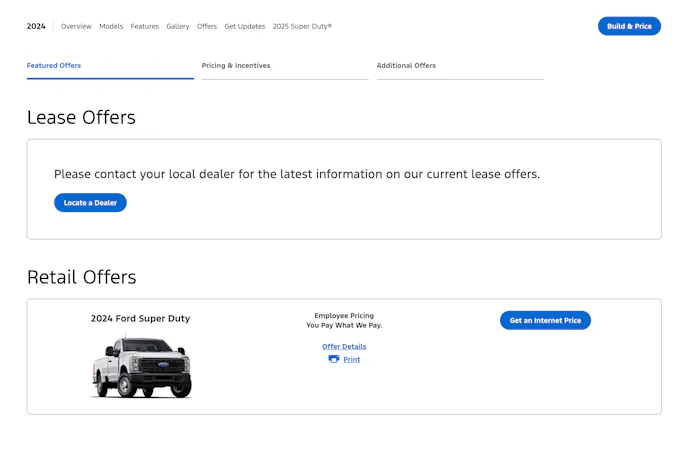
Task: Navigate to the Features page link
Action: 145,26
